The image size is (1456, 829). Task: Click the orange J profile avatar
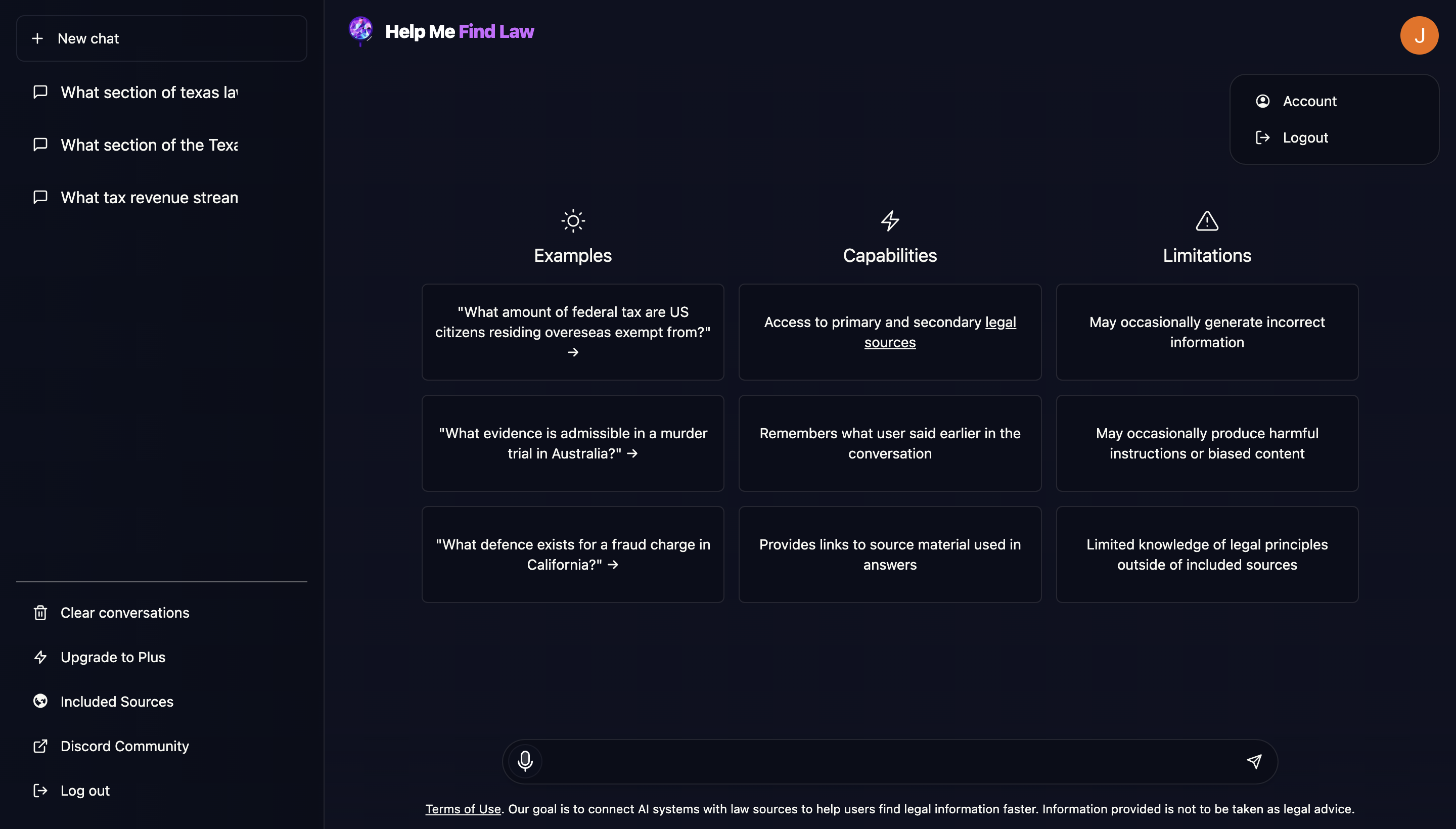(x=1419, y=35)
